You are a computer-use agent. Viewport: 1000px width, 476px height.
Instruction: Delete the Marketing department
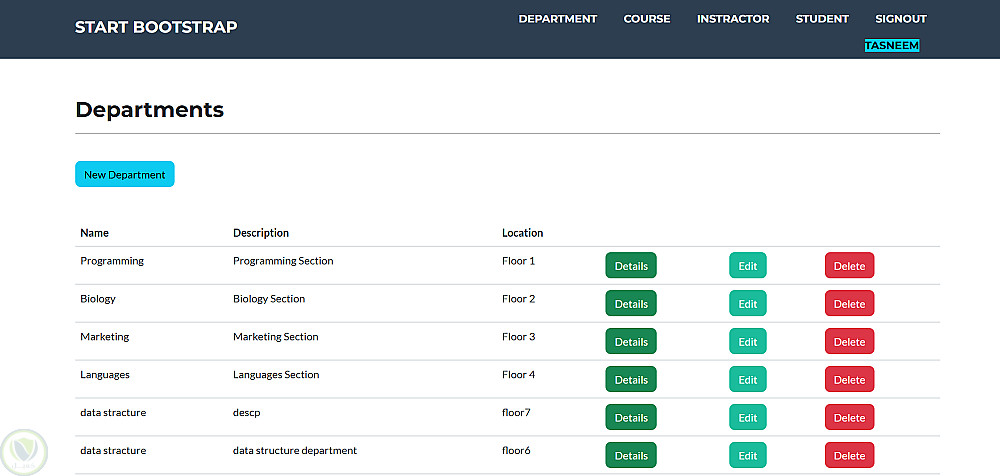[x=849, y=342]
